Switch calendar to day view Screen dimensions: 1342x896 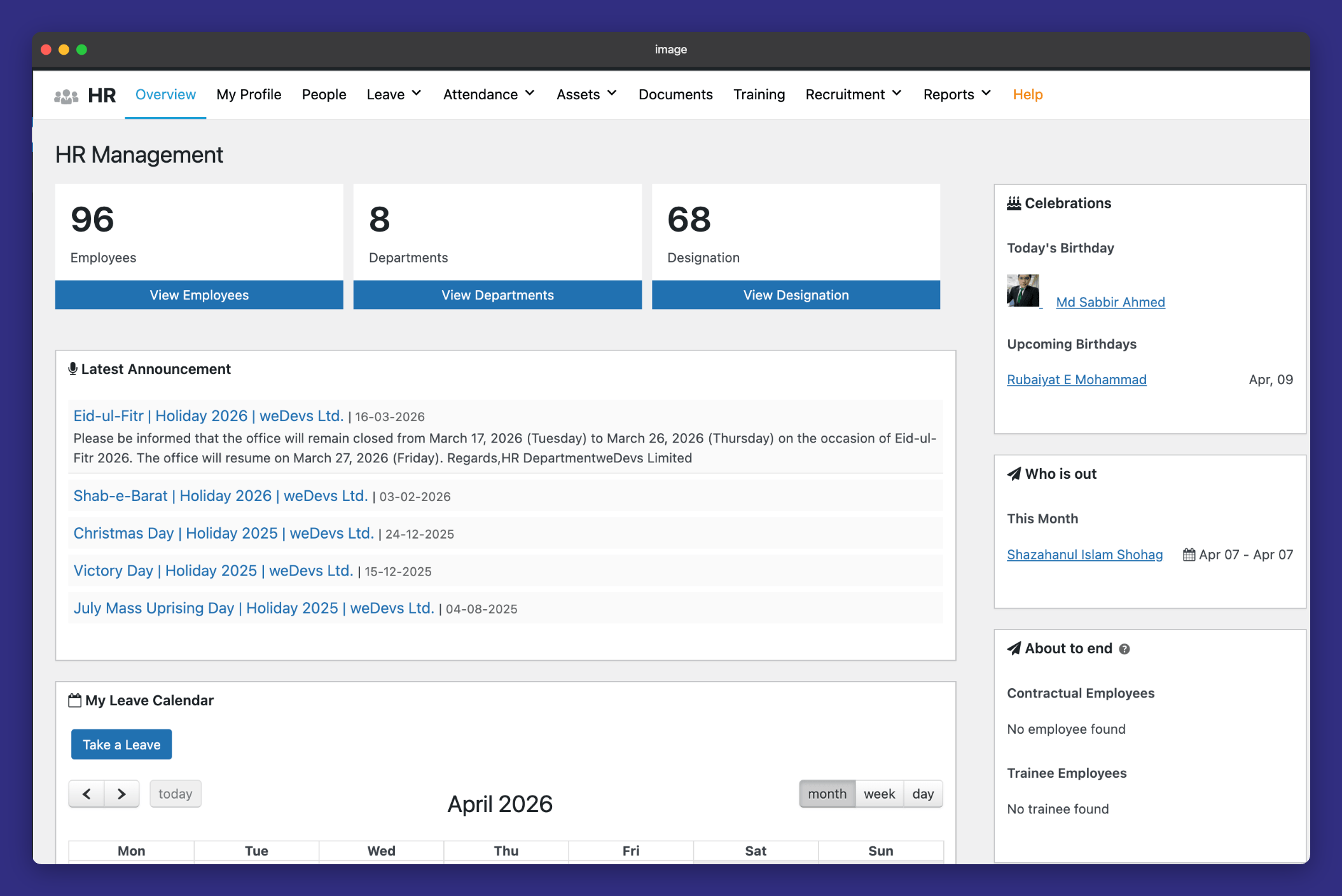pyautogui.click(x=922, y=794)
